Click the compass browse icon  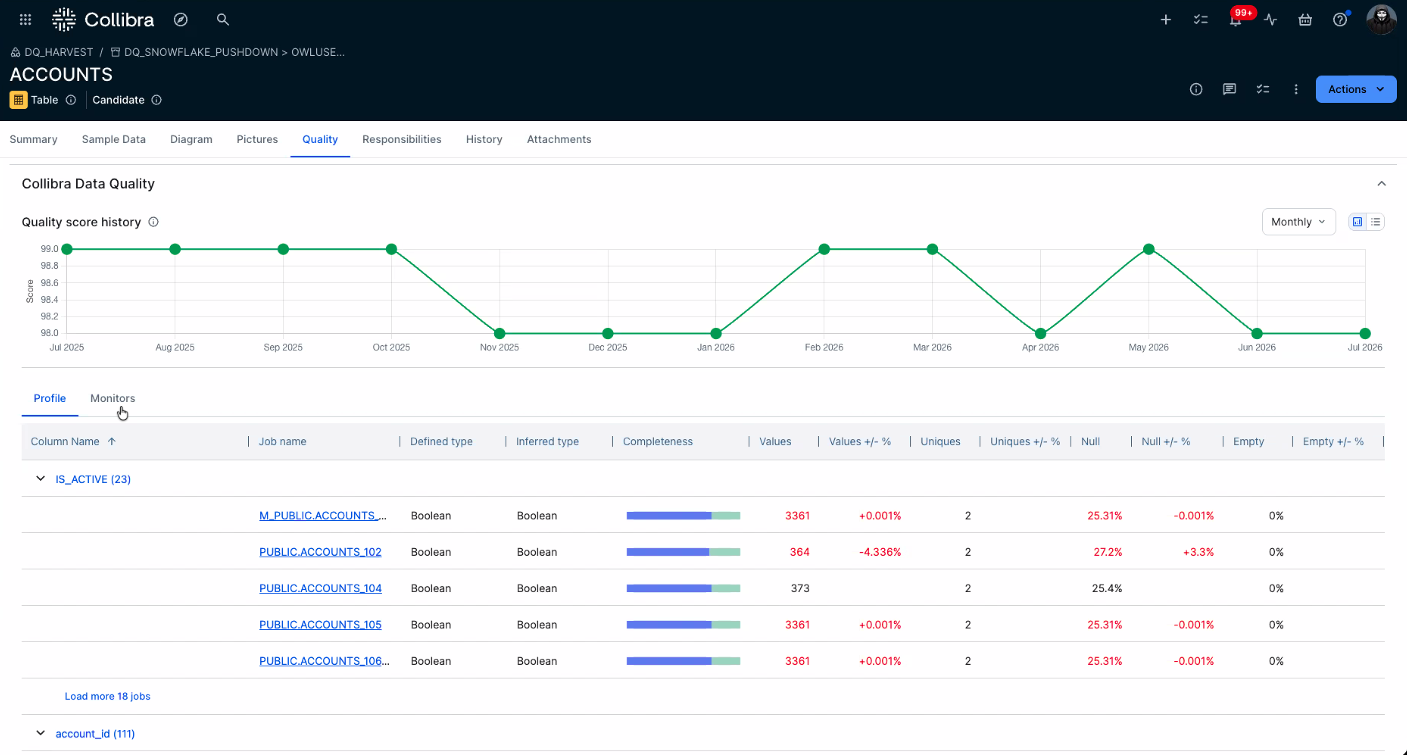click(x=181, y=19)
